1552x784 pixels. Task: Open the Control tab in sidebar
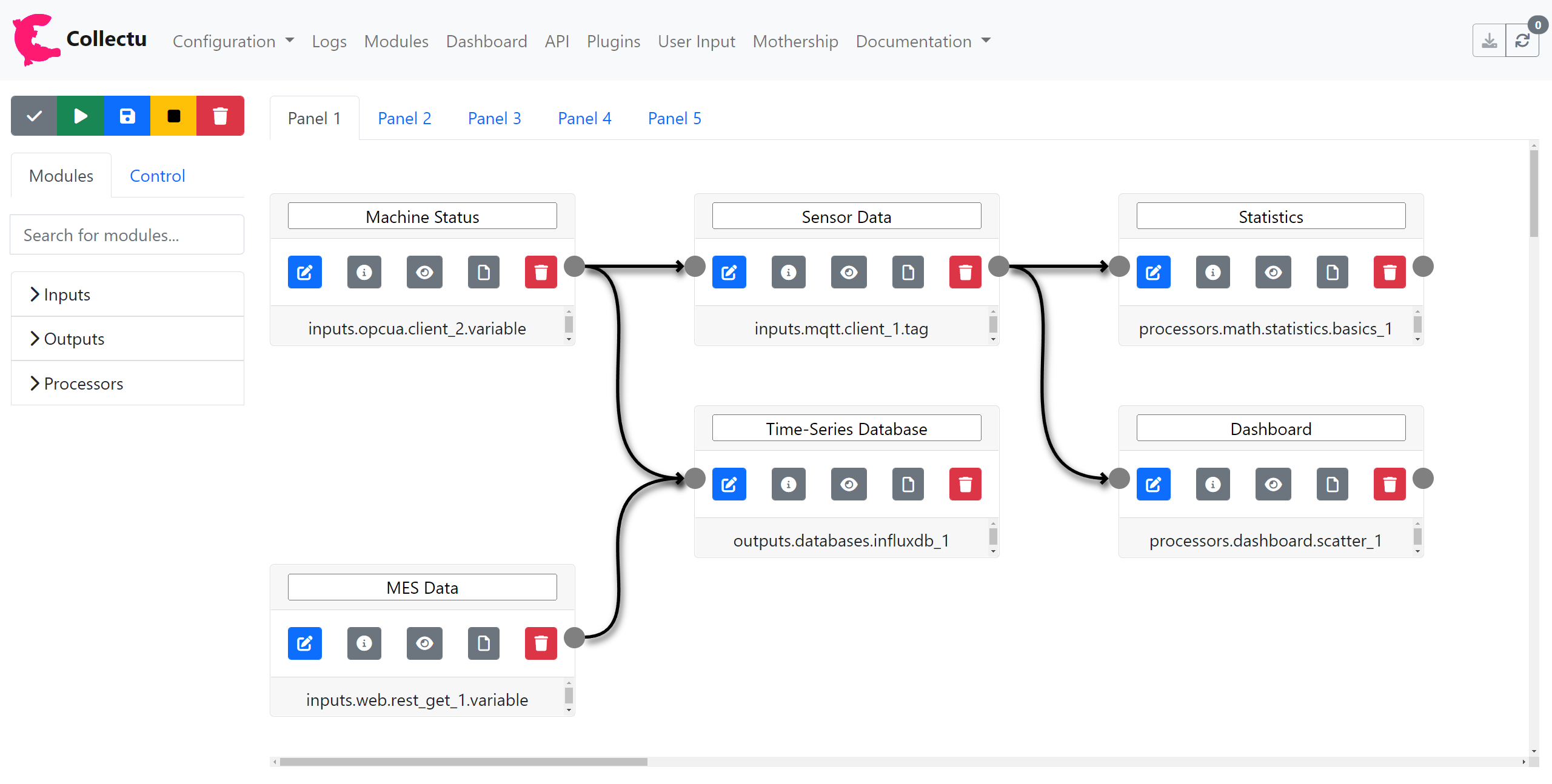(x=157, y=176)
